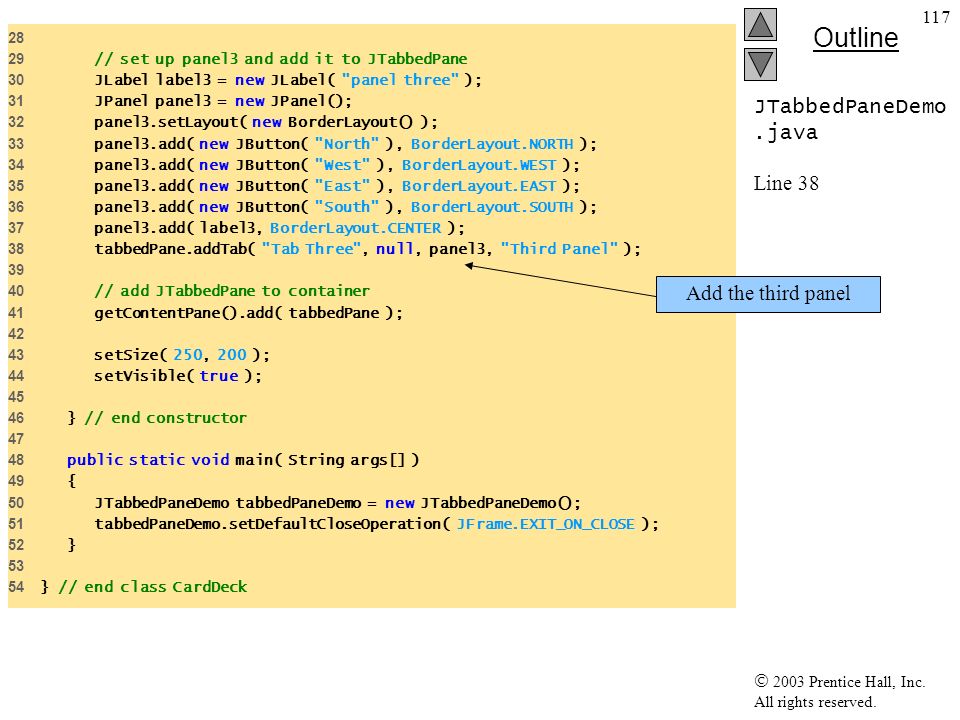The height and width of the screenshot is (720, 960).
Task: Click the string "panel three" on line 30
Action: [x=400, y=80]
